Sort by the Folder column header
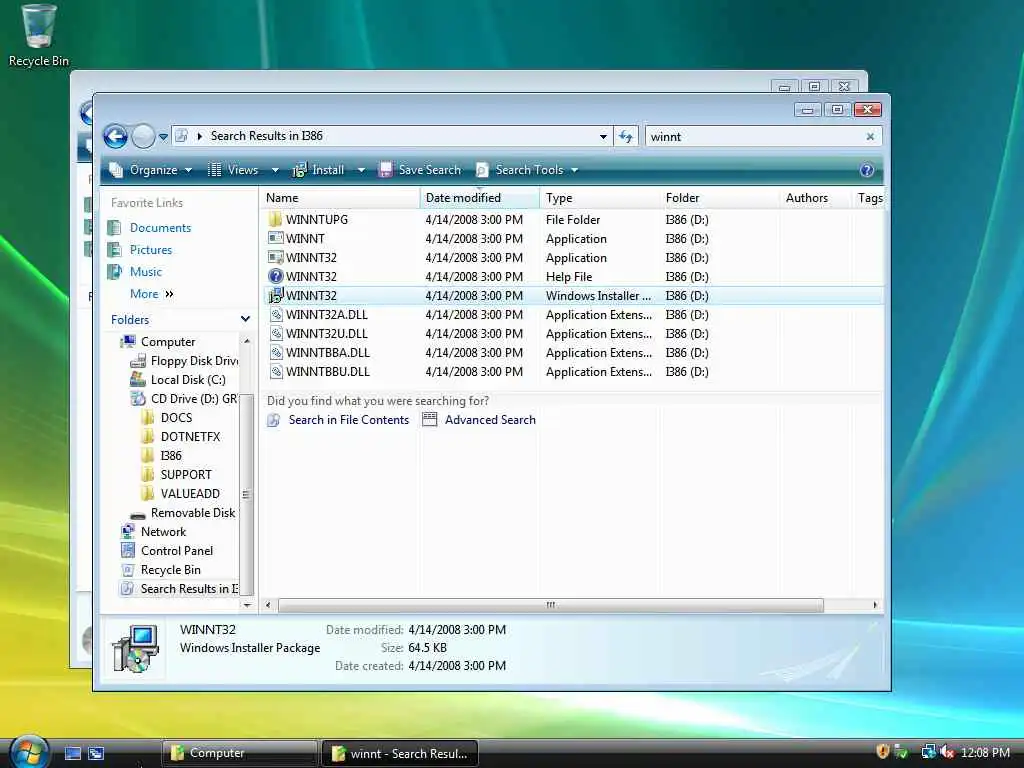 [720, 198]
